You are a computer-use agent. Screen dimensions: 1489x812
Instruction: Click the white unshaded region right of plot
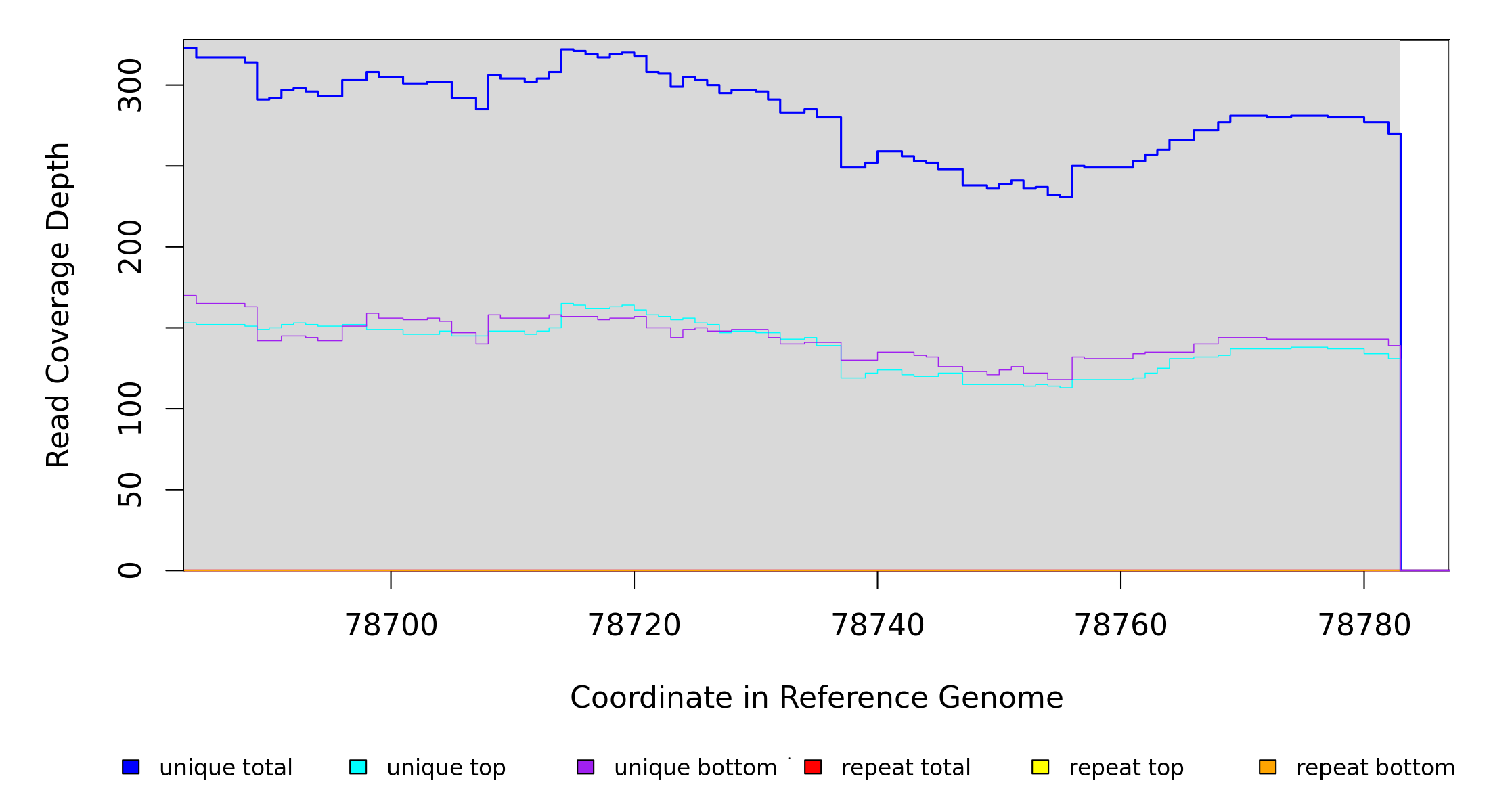(1424, 304)
